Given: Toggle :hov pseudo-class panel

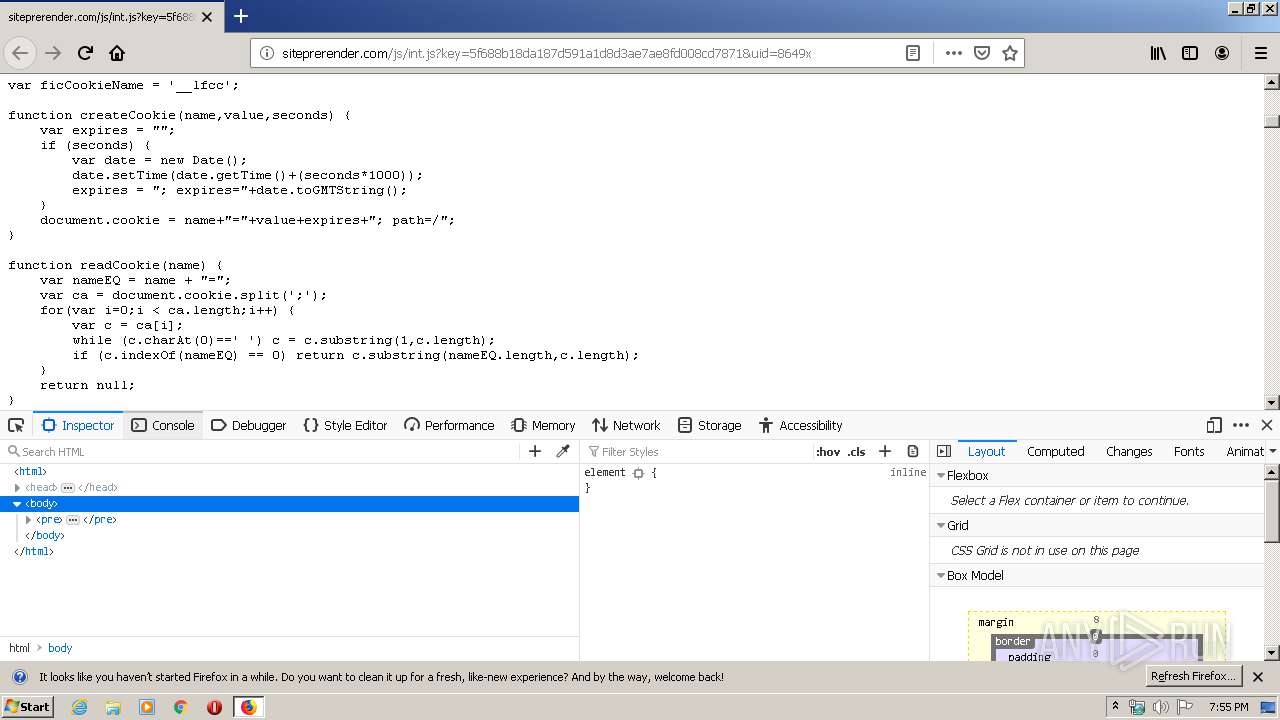Looking at the screenshot, I should click(828, 451).
